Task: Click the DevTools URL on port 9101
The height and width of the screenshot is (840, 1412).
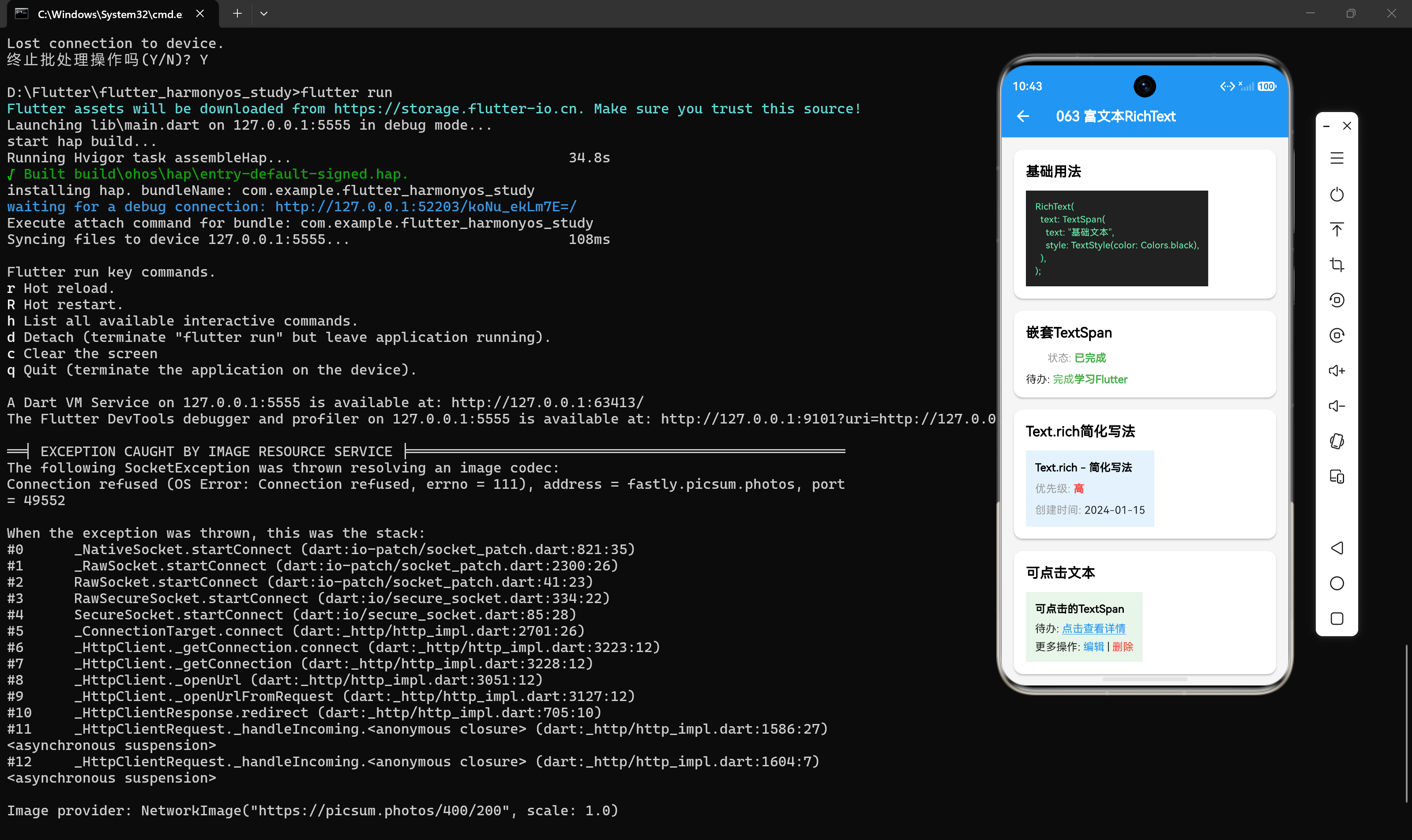Action: click(828, 419)
